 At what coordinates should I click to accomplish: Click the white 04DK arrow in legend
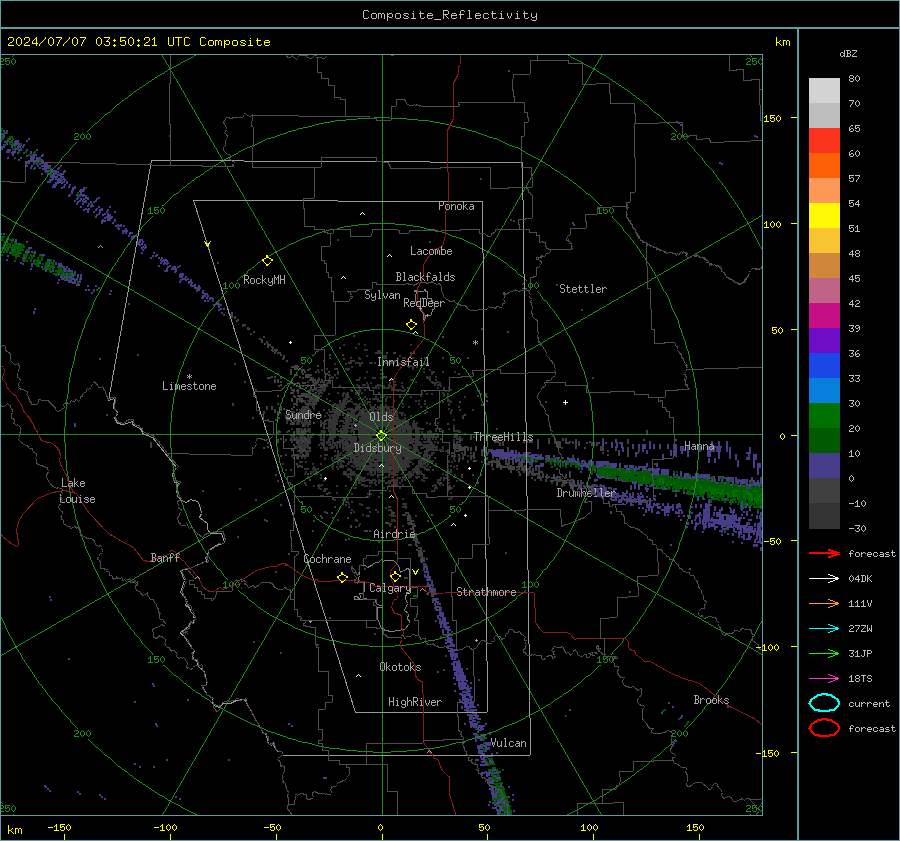(x=824, y=578)
